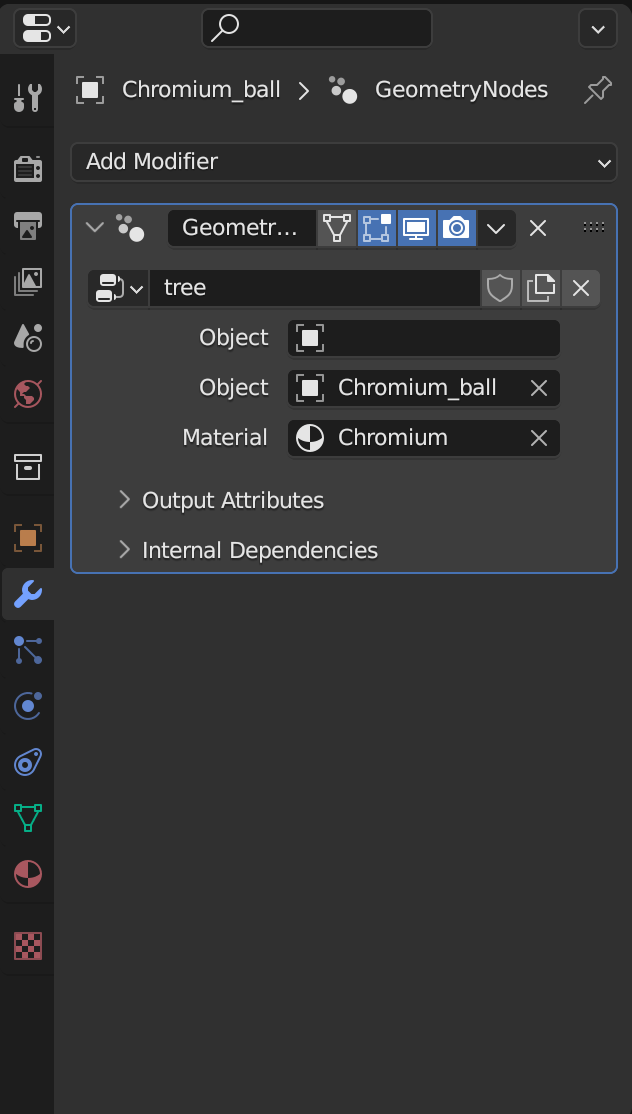Screen dimensions: 632x1114
Task: Toggle modifier edit mode display
Action: [376, 228]
